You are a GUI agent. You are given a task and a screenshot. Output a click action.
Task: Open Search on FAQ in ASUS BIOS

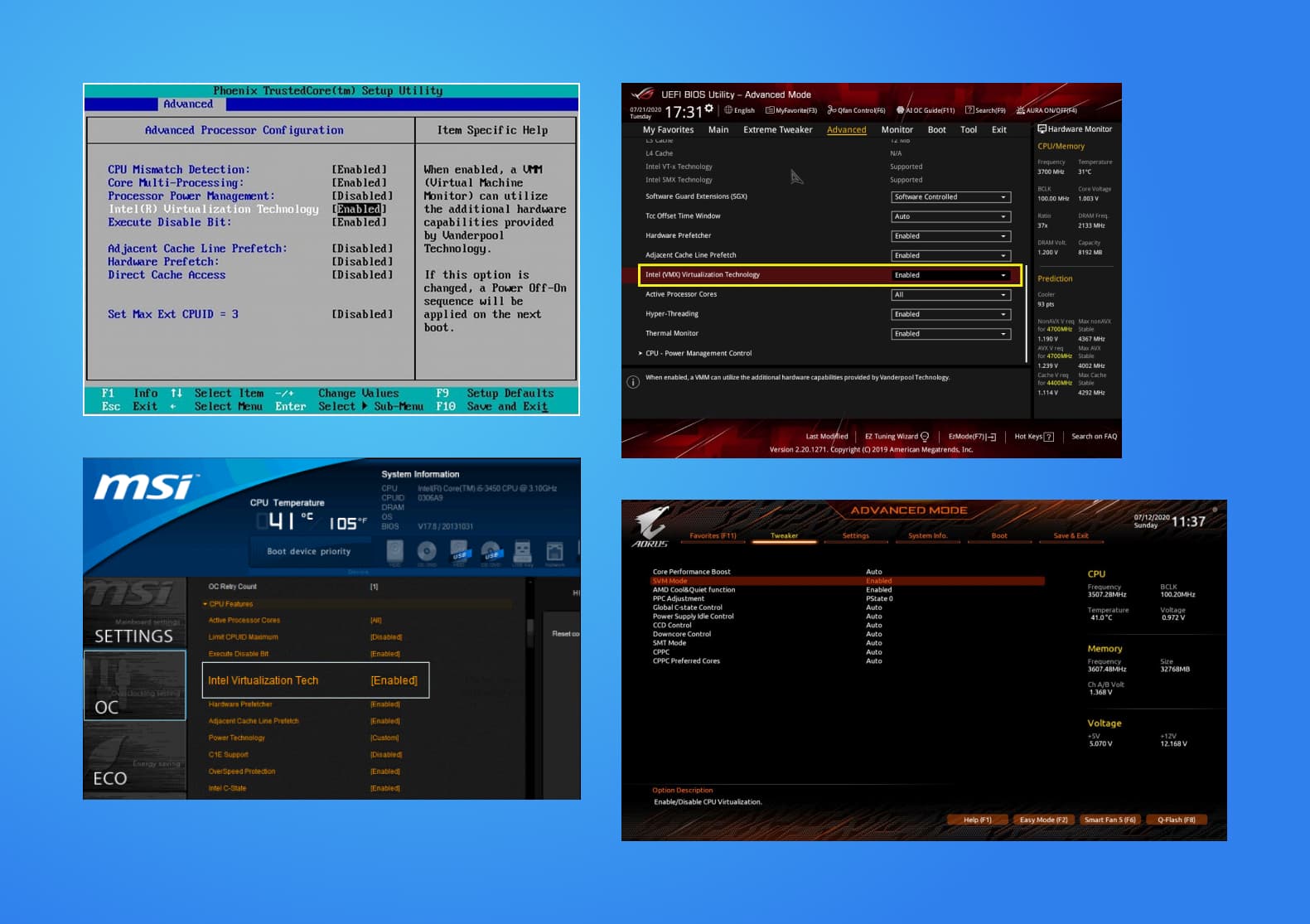[x=1094, y=437]
